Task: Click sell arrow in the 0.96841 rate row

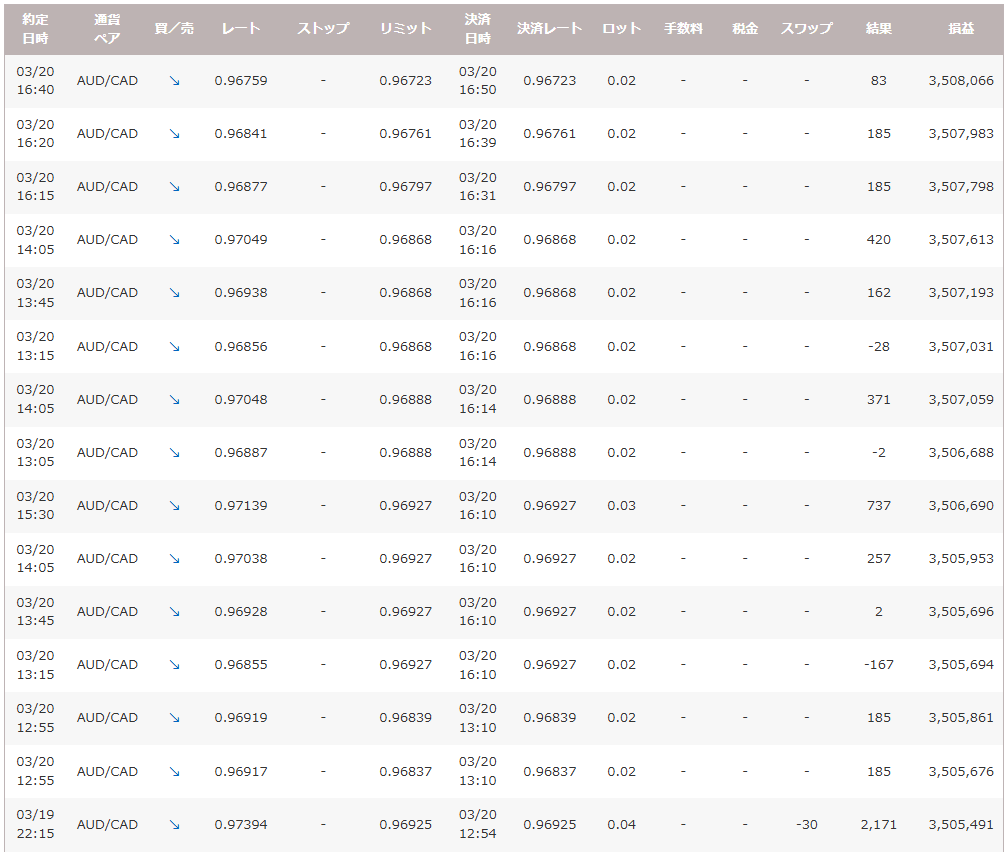Action: tap(174, 134)
